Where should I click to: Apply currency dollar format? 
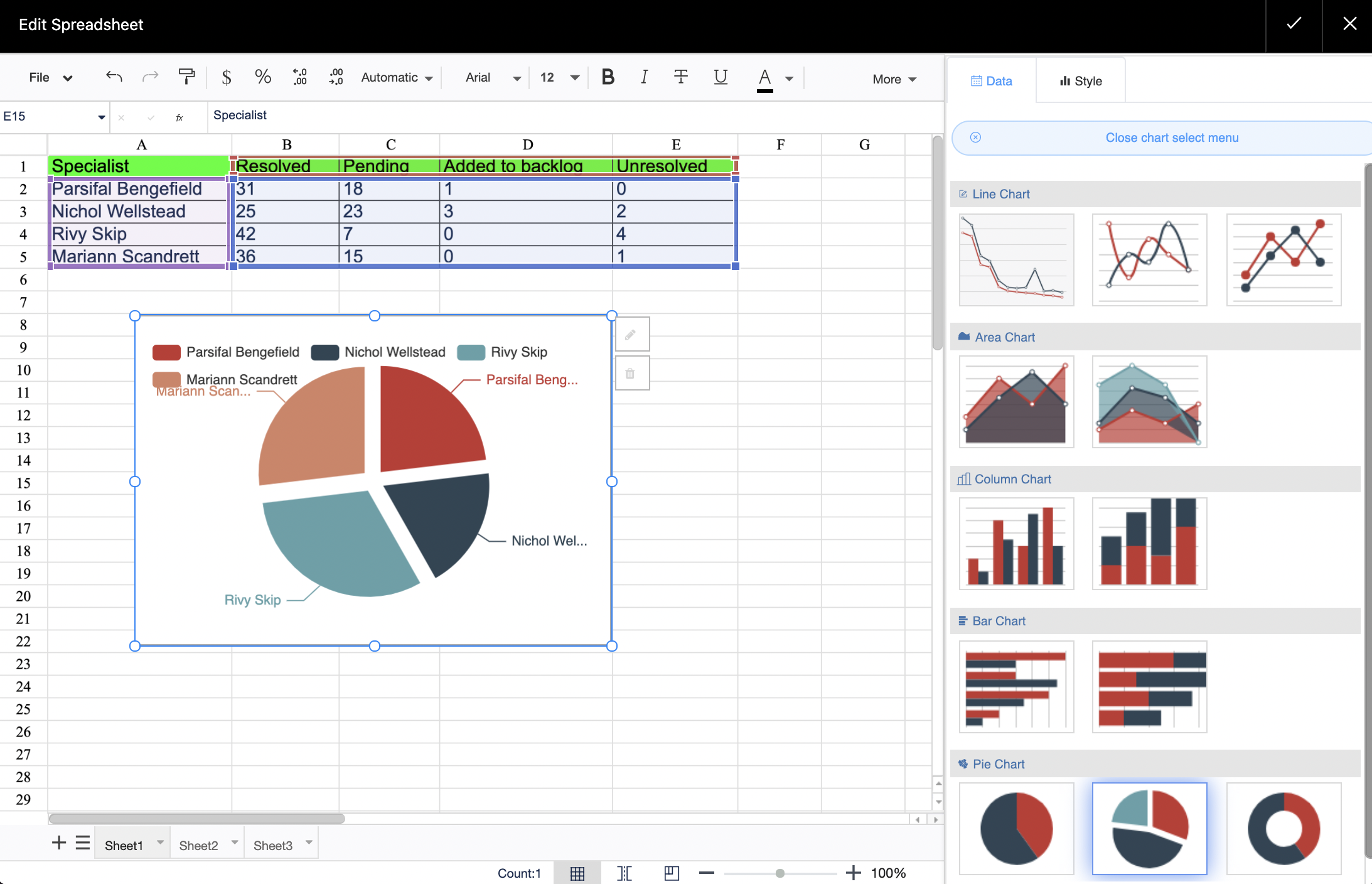coord(227,77)
